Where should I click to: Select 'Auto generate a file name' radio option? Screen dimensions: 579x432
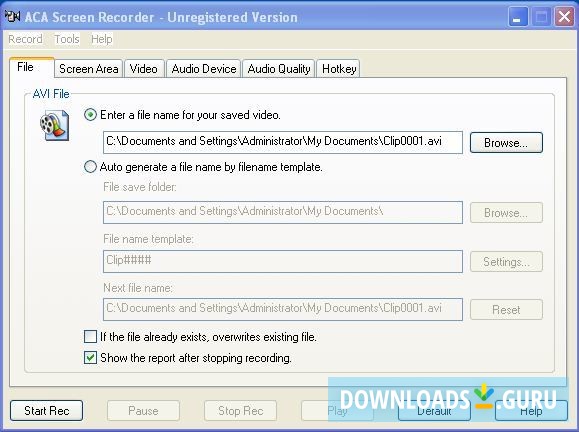pos(90,167)
